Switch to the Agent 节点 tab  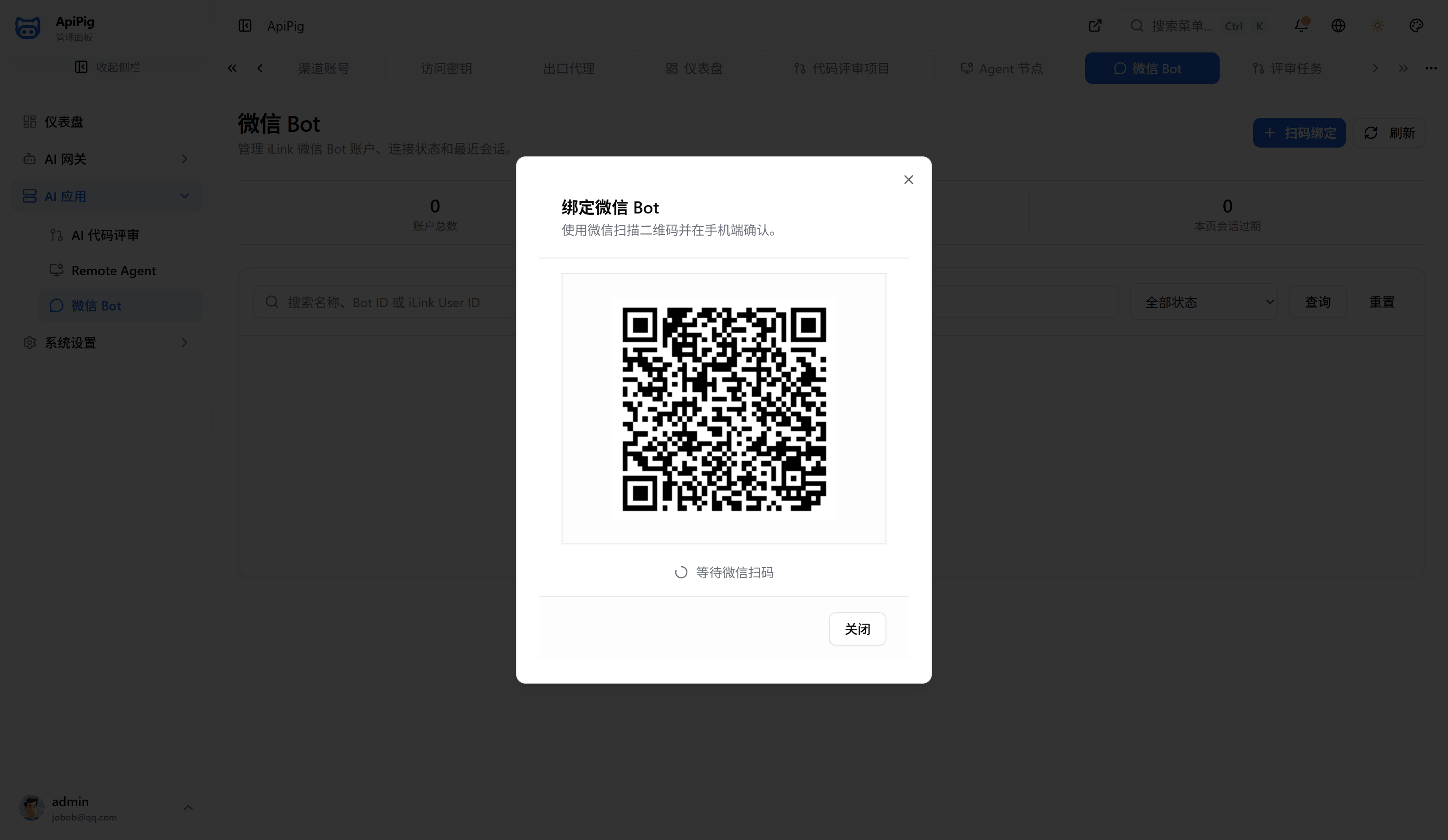[x=1002, y=68]
